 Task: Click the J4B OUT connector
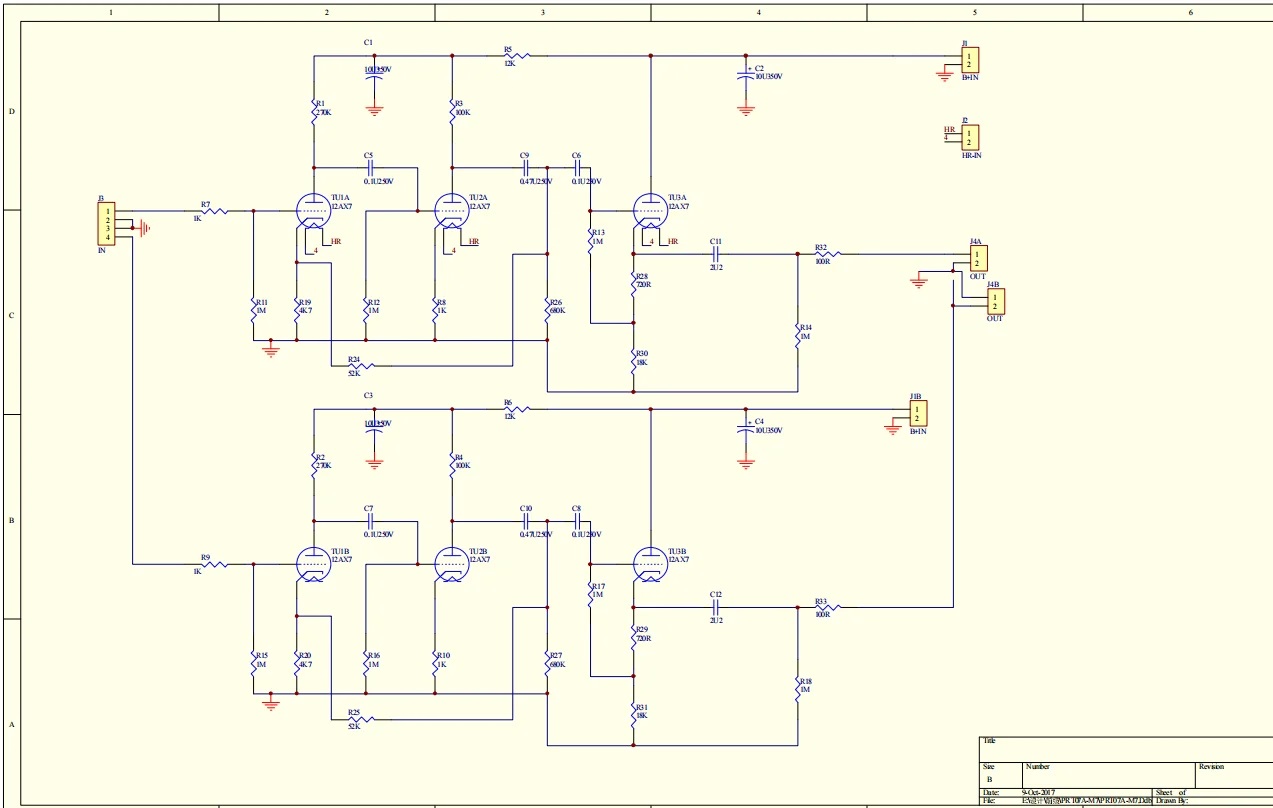(995, 301)
